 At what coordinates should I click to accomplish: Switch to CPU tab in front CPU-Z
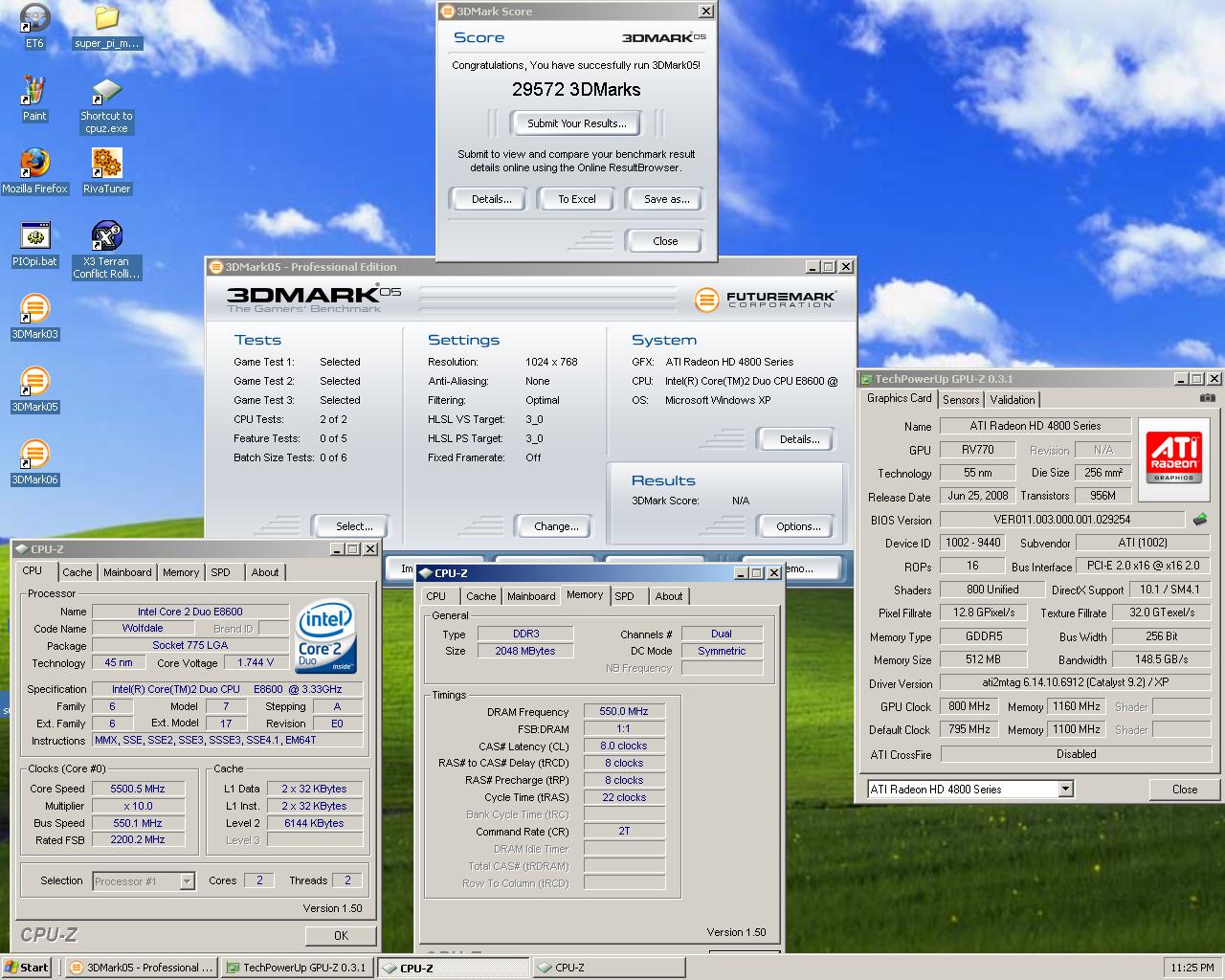pos(436,596)
